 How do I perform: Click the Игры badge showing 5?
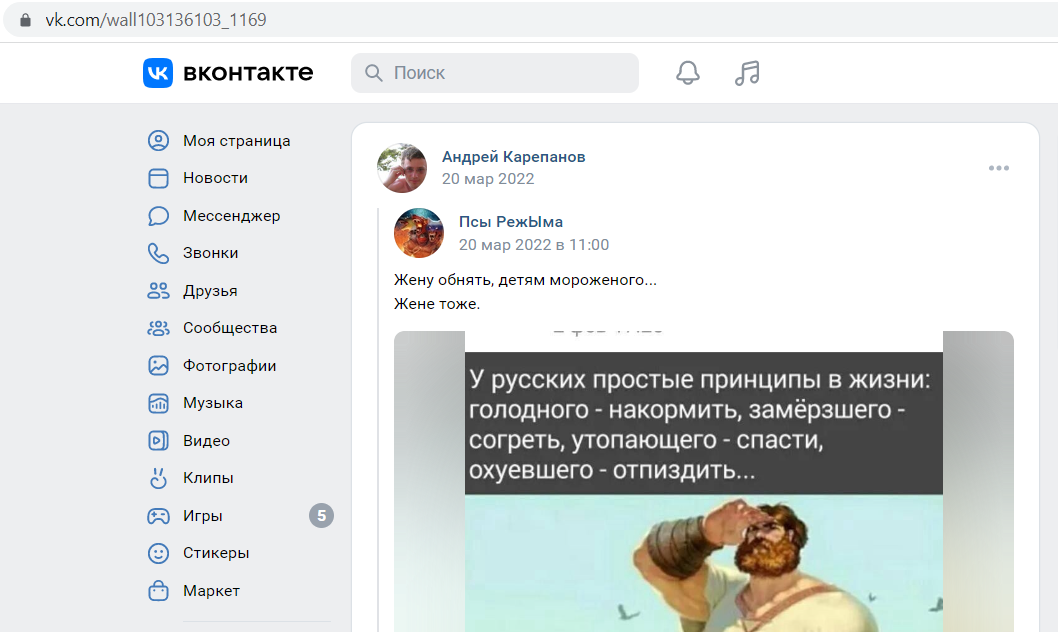321,516
